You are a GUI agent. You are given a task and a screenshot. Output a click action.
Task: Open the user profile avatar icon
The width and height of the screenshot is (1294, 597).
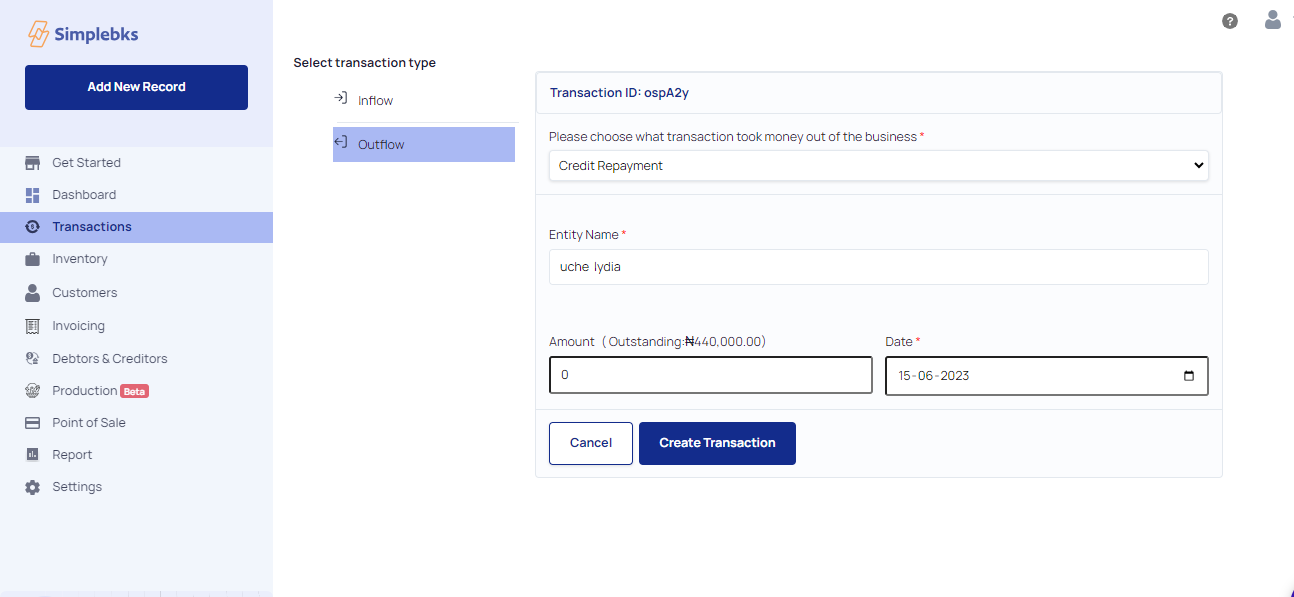tap(1272, 20)
